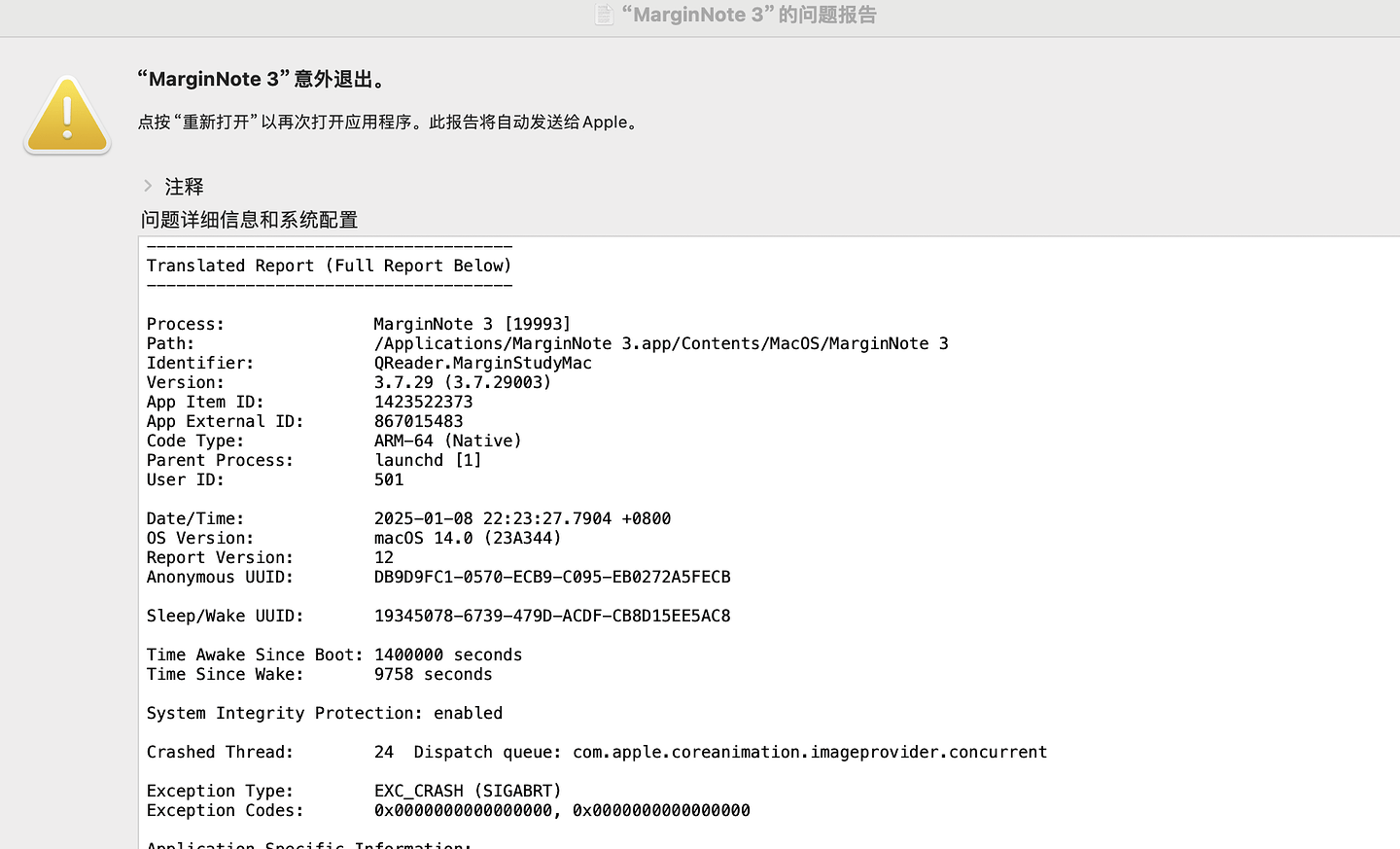
Task: Click the "Date/Time:" field label
Action: point(195,518)
